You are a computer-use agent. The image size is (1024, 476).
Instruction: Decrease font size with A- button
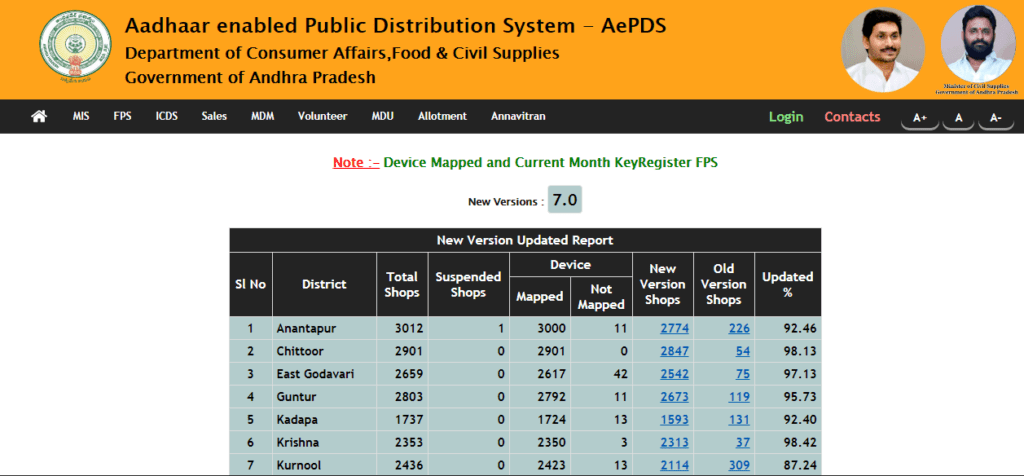[x=996, y=118]
